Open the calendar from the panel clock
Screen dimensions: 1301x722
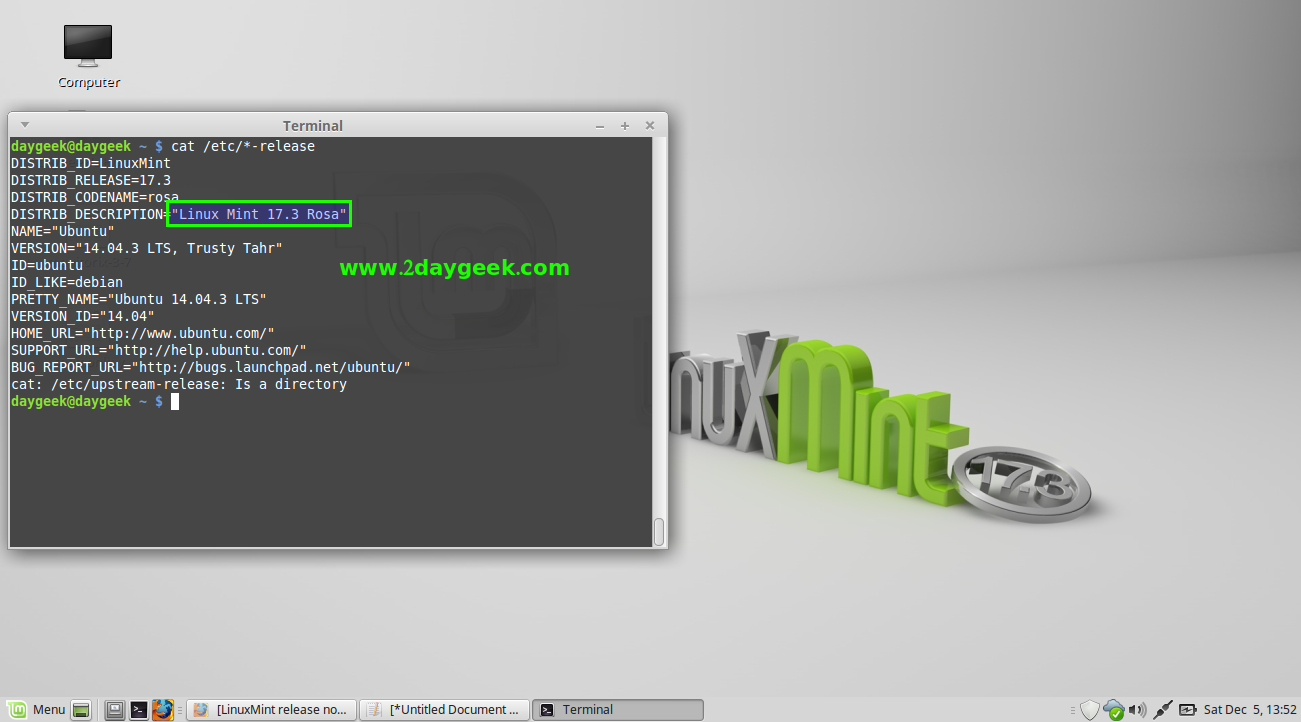[x=1247, y=710]
